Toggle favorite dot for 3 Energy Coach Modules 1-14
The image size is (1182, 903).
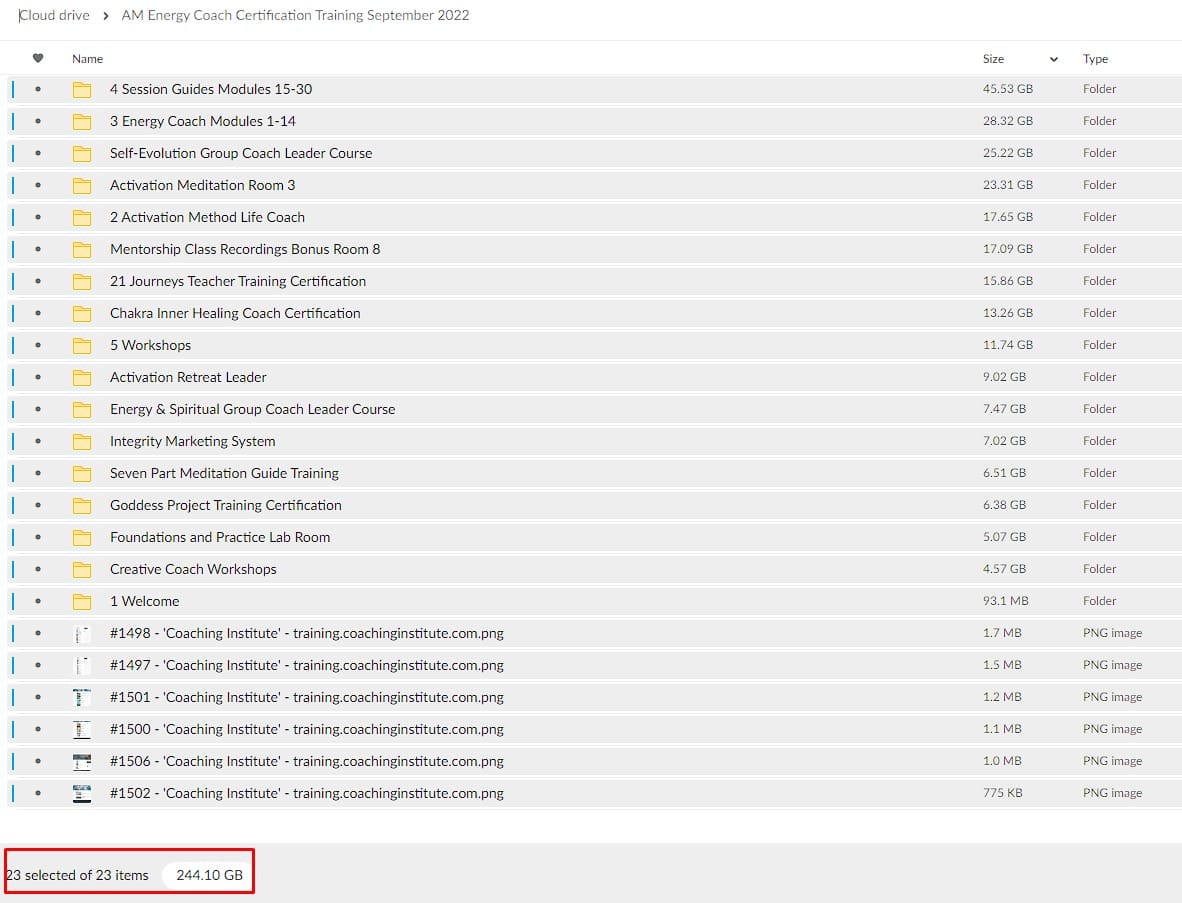[38, 121]
